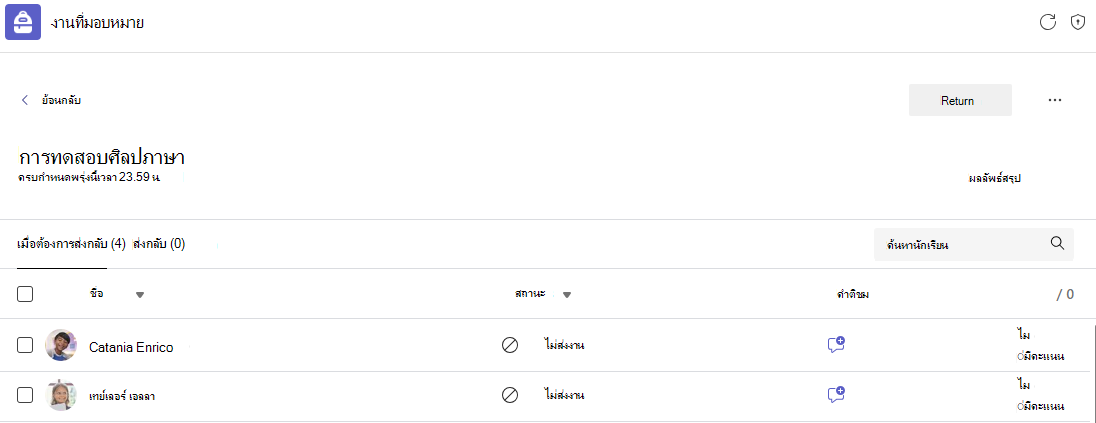Switch to the ส่งกลับ (0) tab
The height and width of the screenshot is (423, 1096).
[159, 244]
